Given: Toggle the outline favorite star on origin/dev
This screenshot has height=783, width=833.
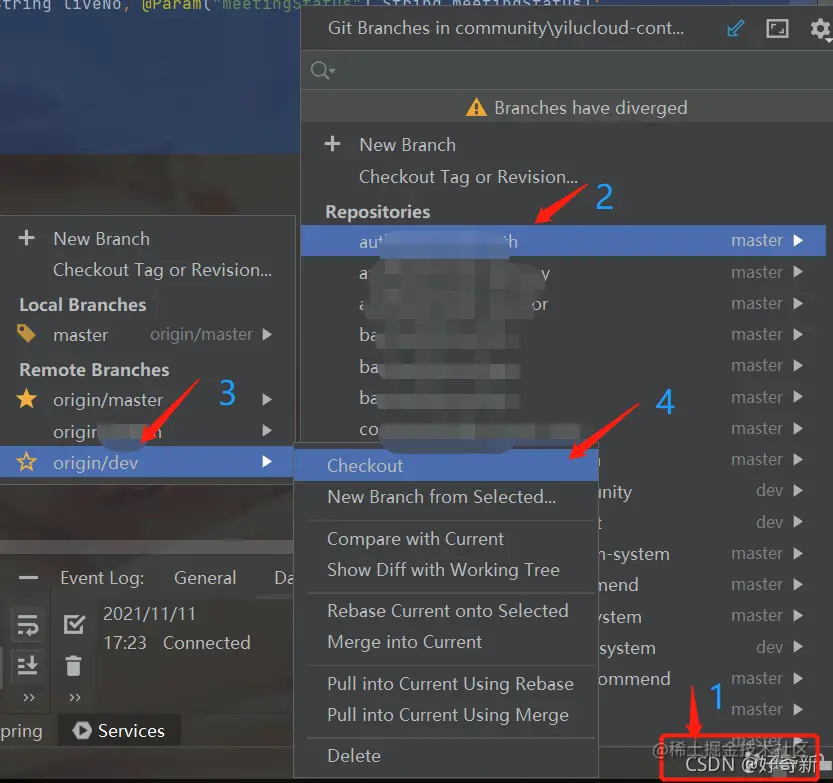Looking at the screenshot, I should (x=27, y=462).
